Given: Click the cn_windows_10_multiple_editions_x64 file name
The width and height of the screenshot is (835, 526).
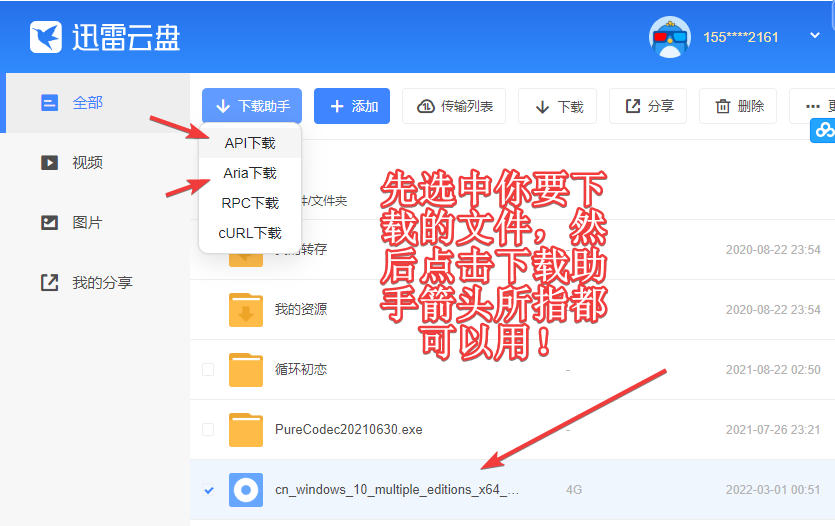Looking at the screenshot, I should [x=397, y=490].
